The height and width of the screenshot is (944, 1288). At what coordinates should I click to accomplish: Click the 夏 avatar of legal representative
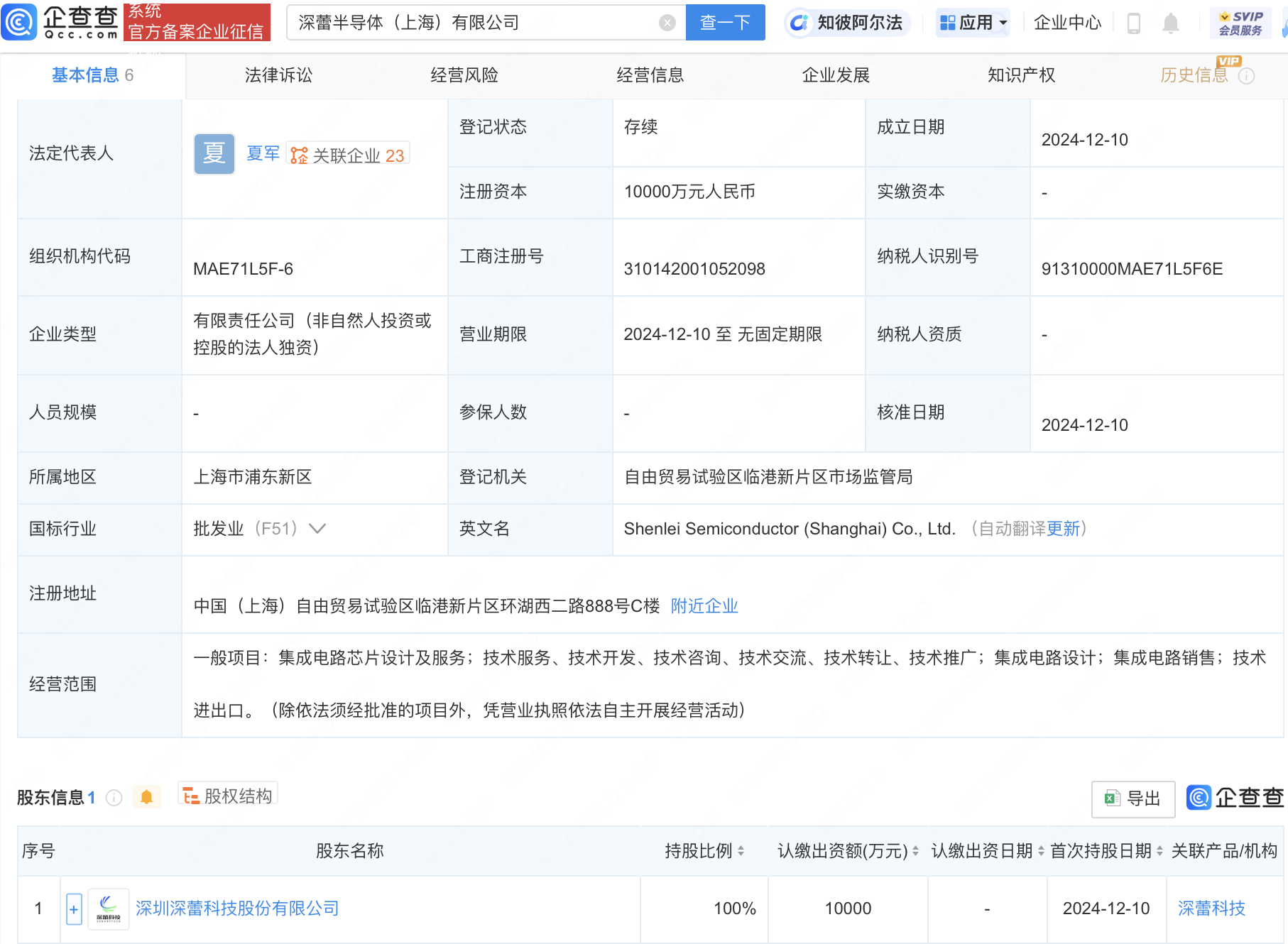(214, 153)
